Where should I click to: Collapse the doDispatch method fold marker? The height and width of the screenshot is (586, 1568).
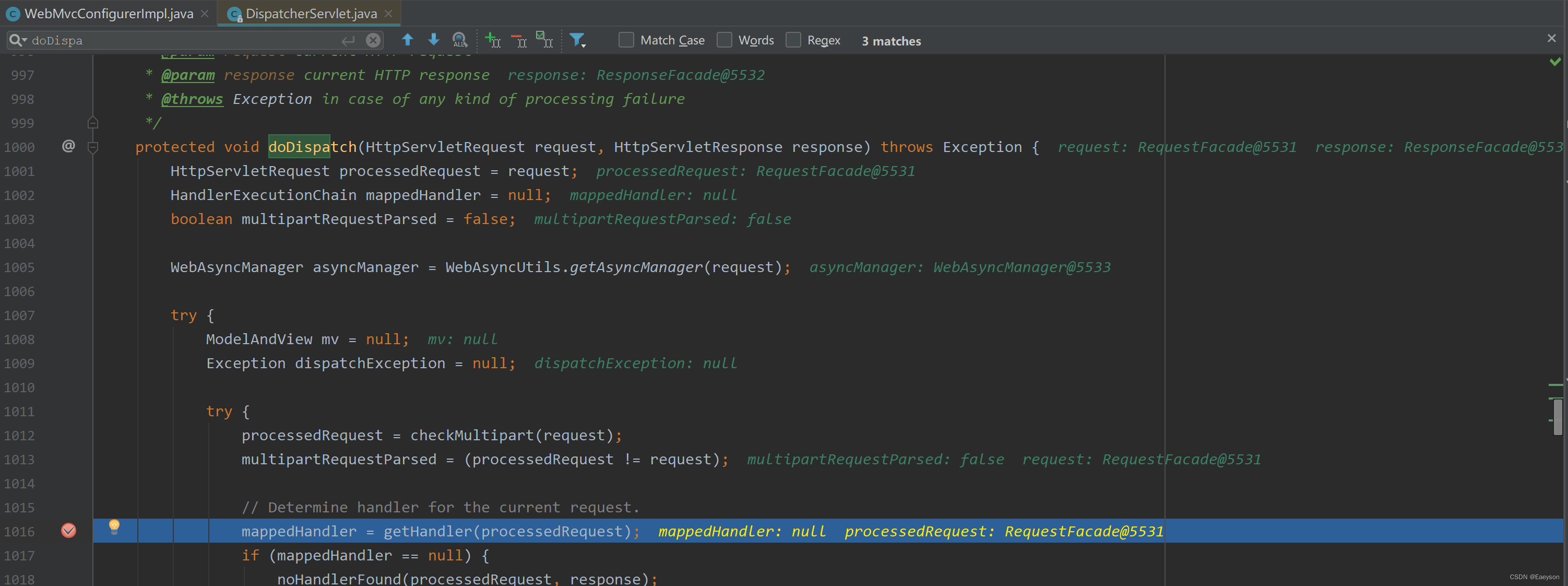click(93, 147)
